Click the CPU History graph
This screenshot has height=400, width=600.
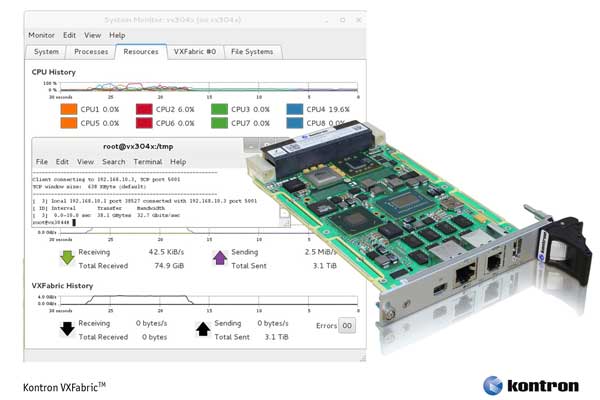pyautogui.click(x=207, y=87)
